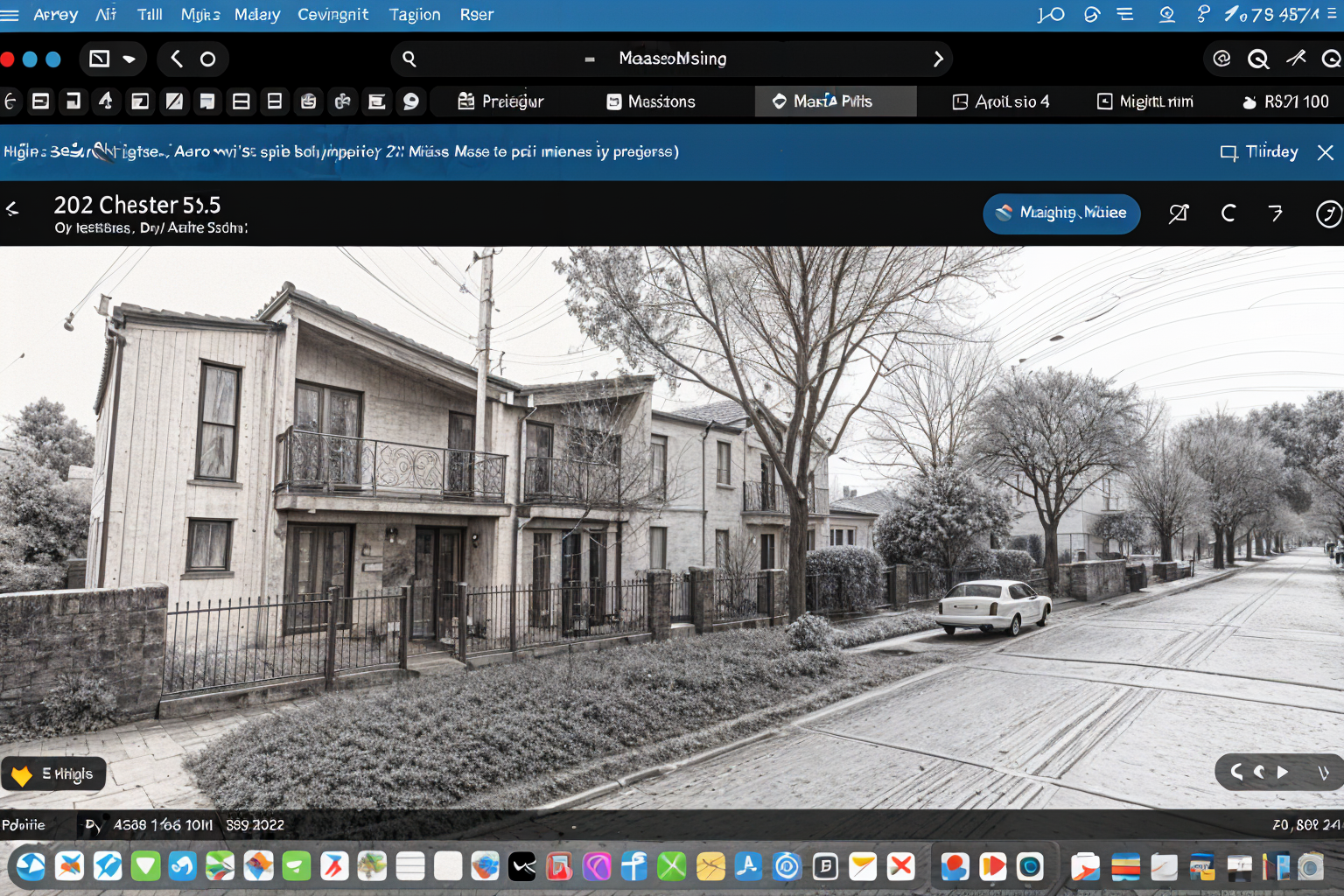Click the circle button next to the back arrow

(x=207, y=59)
